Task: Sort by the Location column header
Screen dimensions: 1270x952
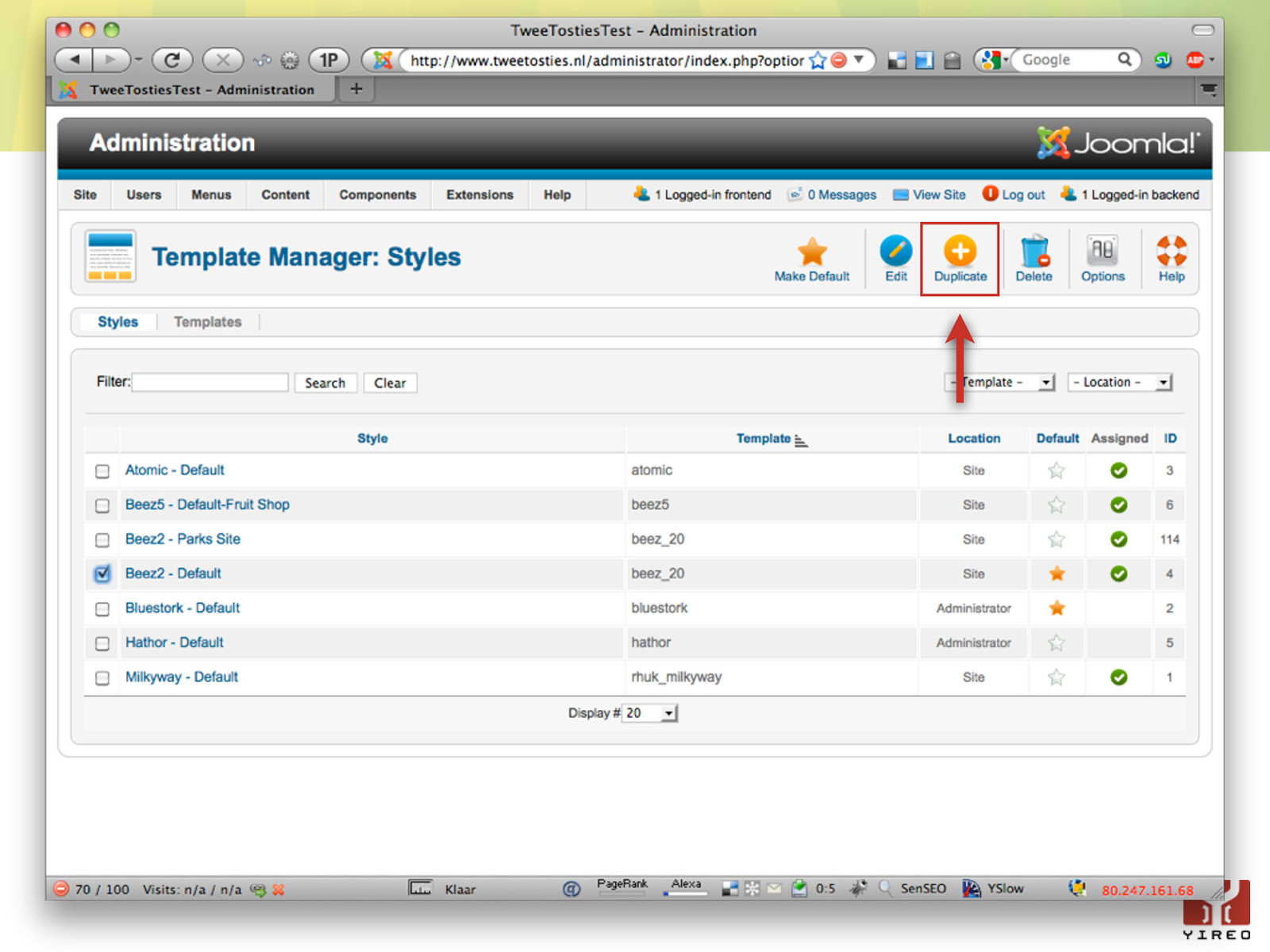Action: [x=974, y=438]
